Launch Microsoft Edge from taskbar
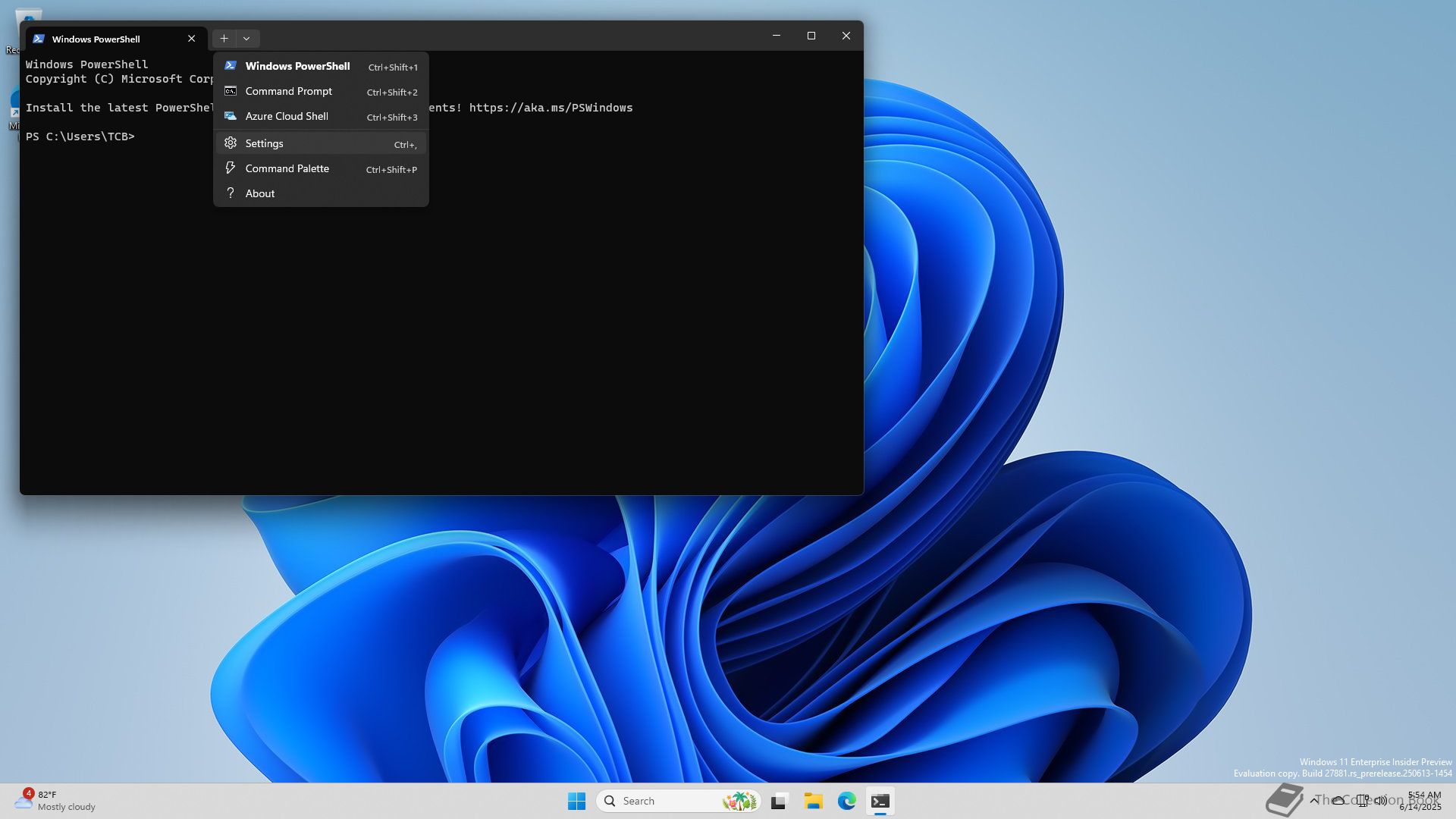This screenshot has height=819, width=1456. [846, 801]
